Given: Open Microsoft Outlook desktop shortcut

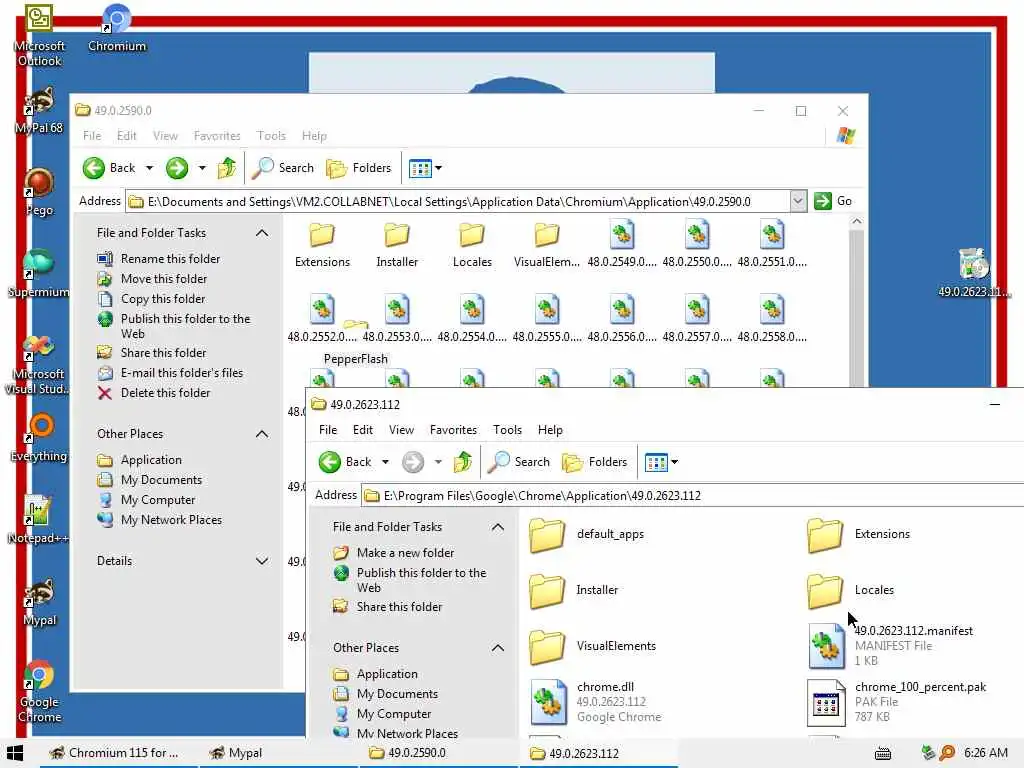Looking at the screenshot, I should point(39,35).
